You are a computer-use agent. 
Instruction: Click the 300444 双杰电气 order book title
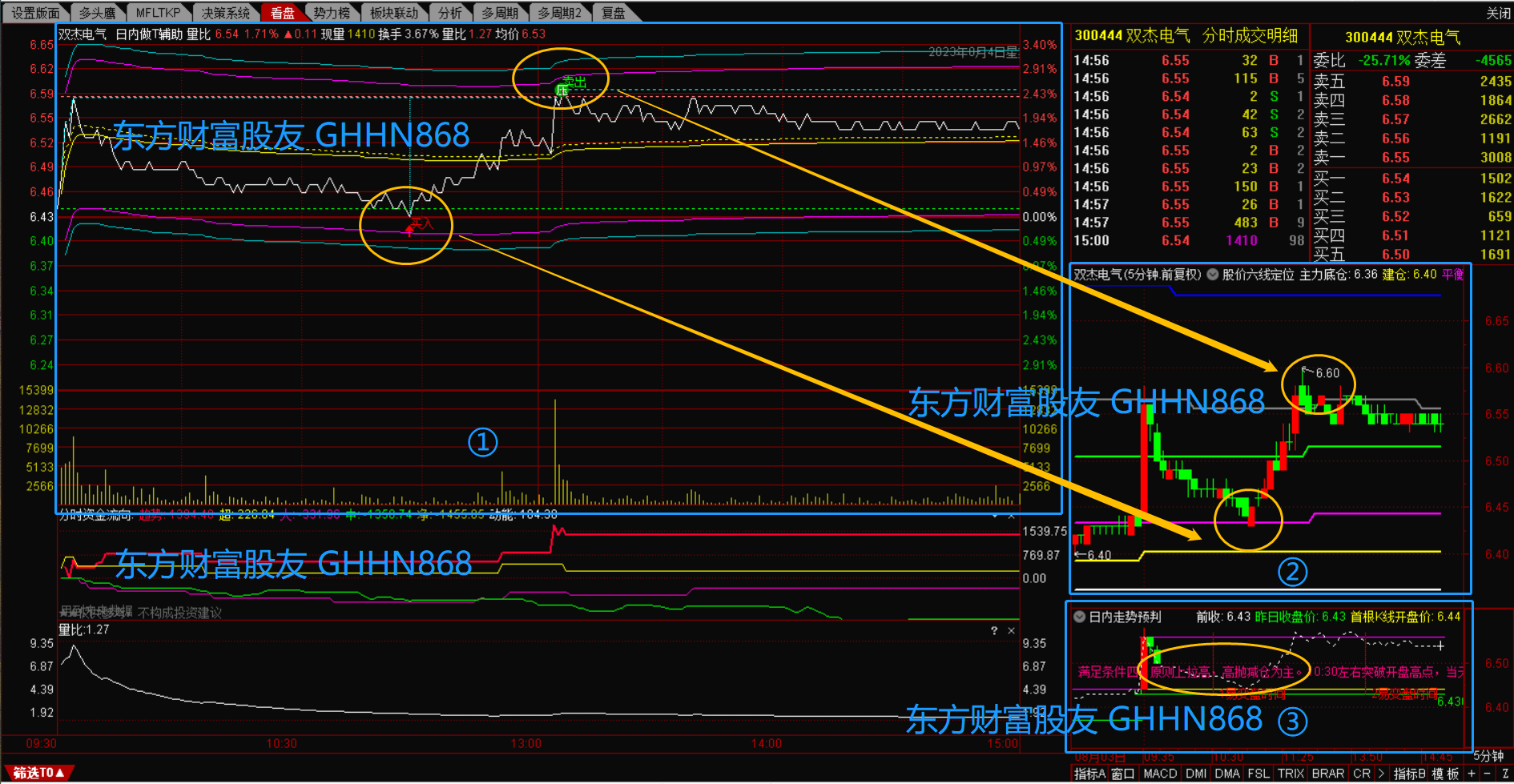tap(1402, 38)
